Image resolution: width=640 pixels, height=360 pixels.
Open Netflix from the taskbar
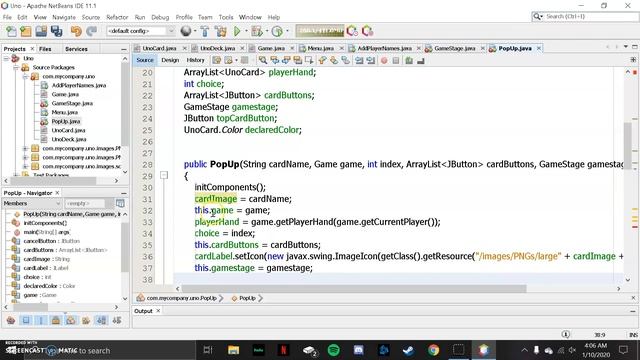(284, 350)
